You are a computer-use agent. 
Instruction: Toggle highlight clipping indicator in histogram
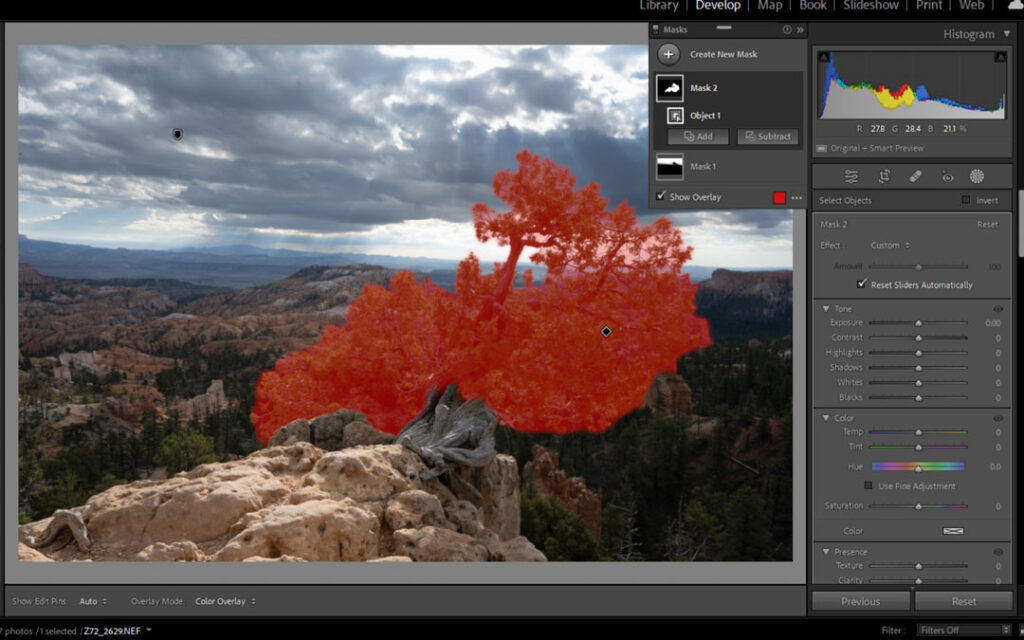tap(1000, 57)
